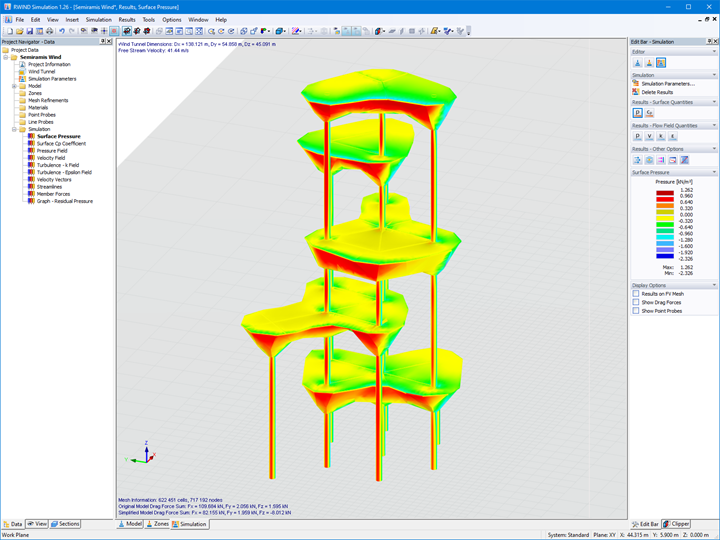Image resolution: width=720 pixels, height=540 pixels.
Task: Select Editor Zones mode icon in Edit Bar
Action: click(x=649, y=63)
